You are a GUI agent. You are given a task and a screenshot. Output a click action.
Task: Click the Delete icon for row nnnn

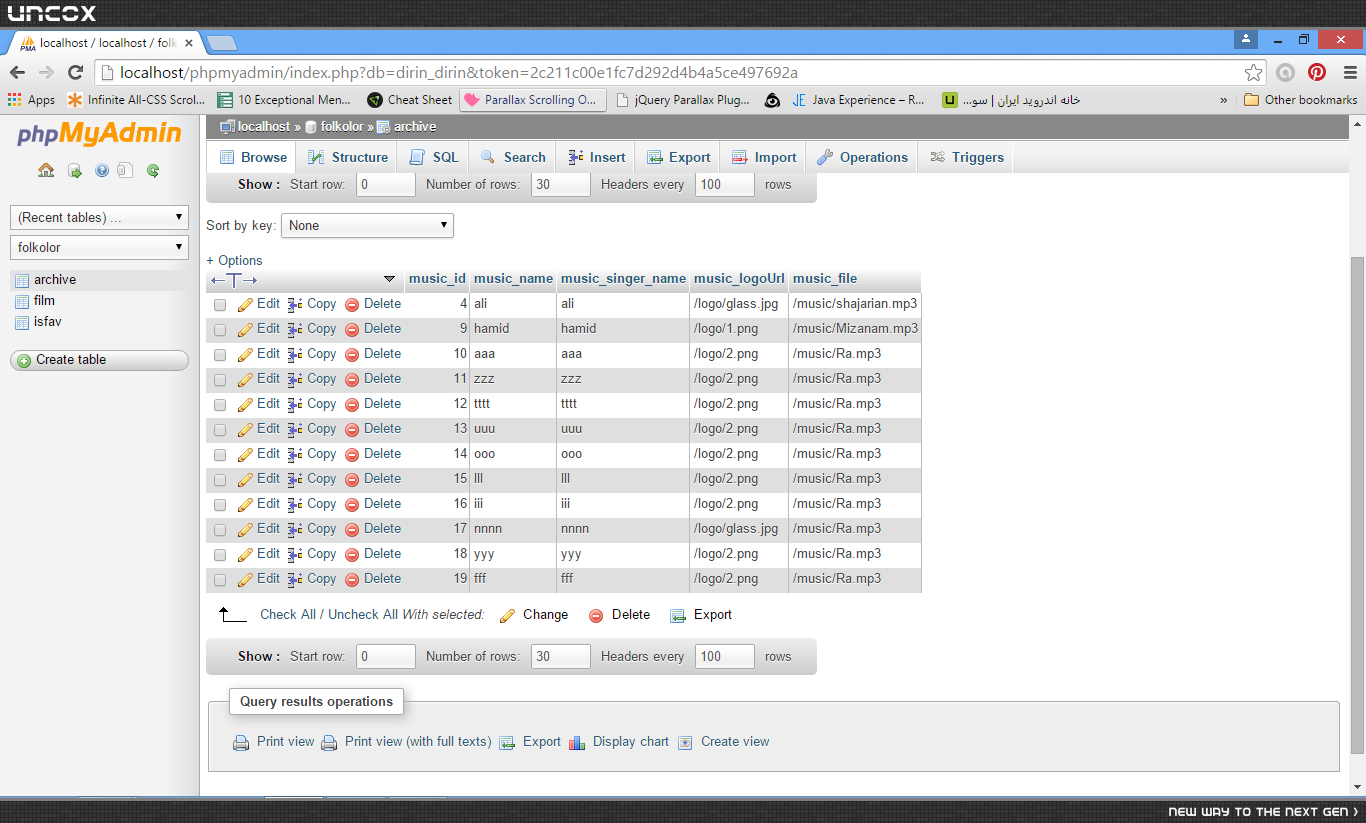[352, 529]
